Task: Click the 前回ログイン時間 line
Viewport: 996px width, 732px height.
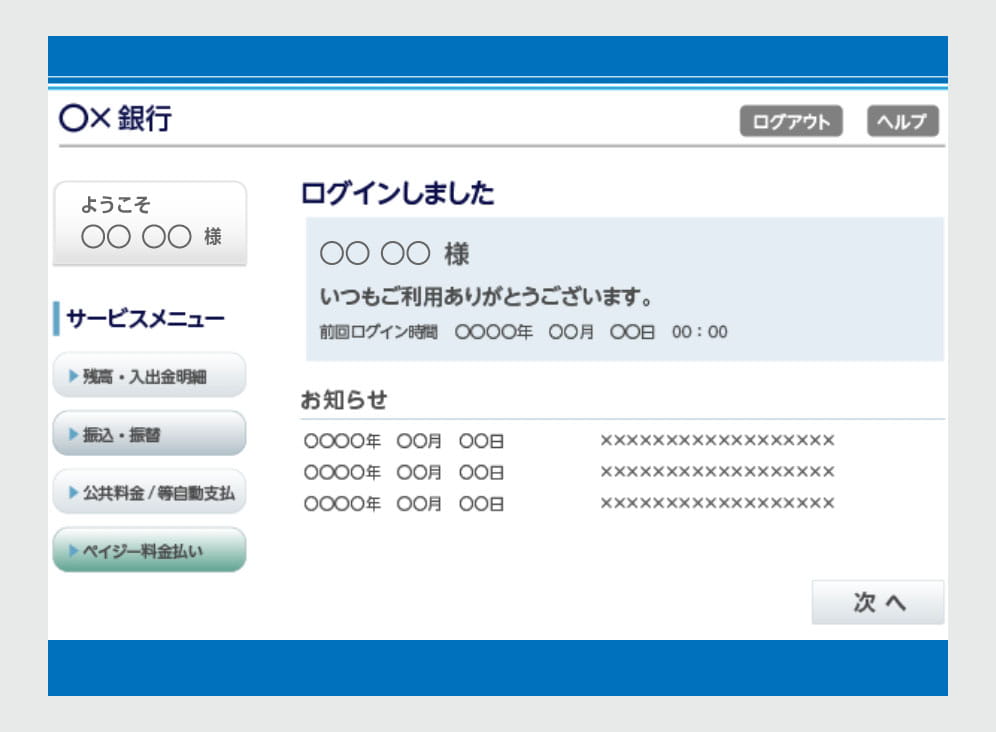Action: [523, 332]
